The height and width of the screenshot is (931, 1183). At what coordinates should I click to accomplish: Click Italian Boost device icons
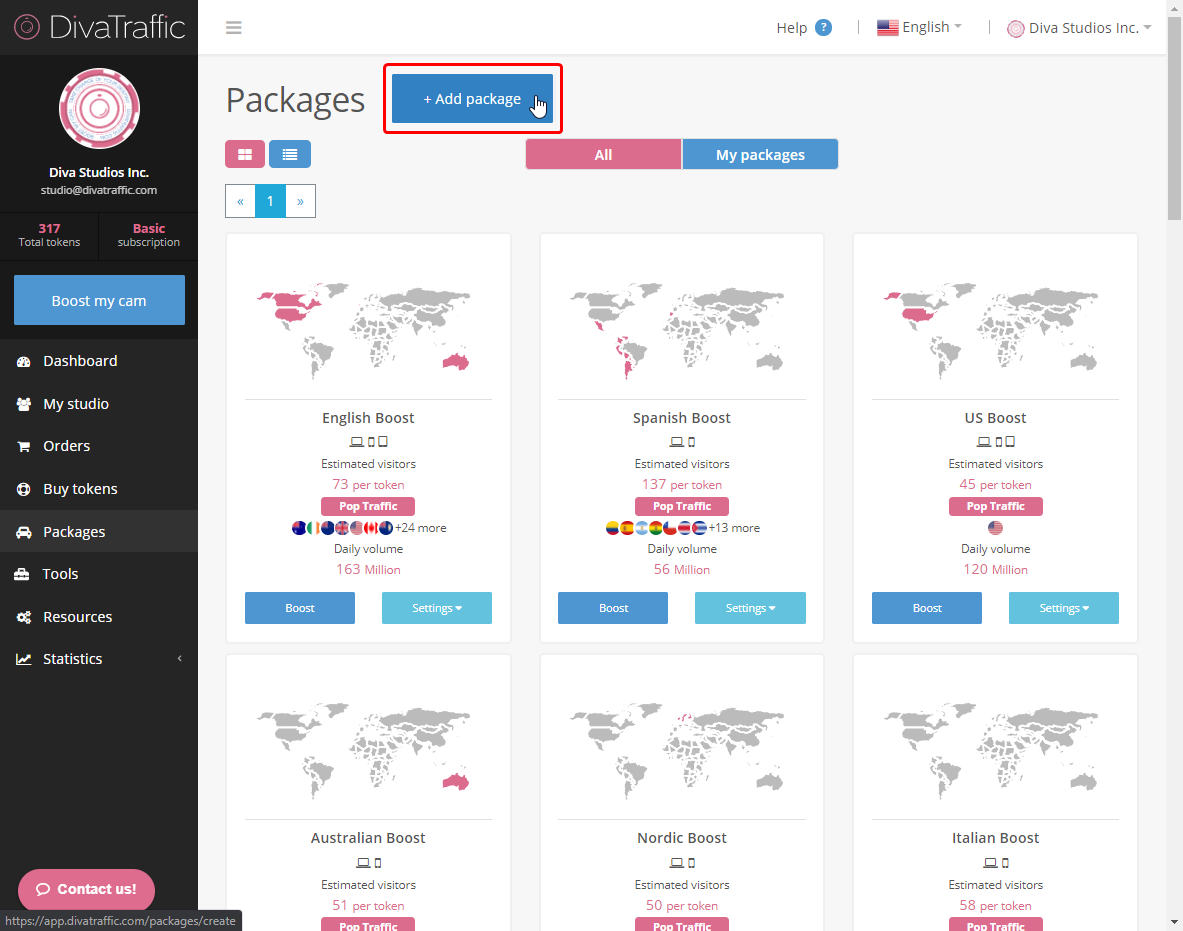(995, 862)
